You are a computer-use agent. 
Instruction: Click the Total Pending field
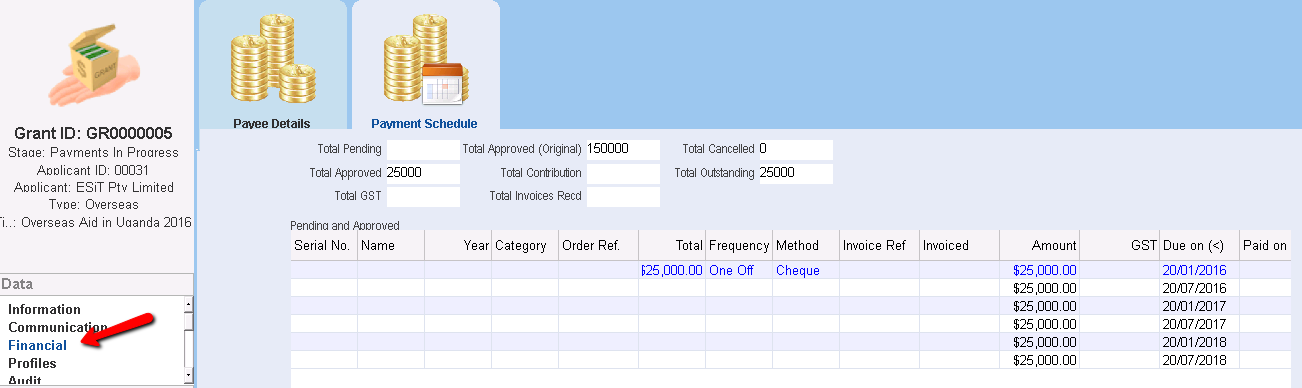coord(423,149)
